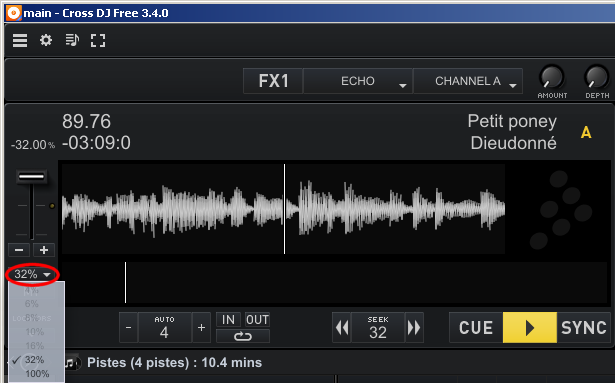Set loop IN point
Viewport: 615px width, 383px height.
[228, 320]
